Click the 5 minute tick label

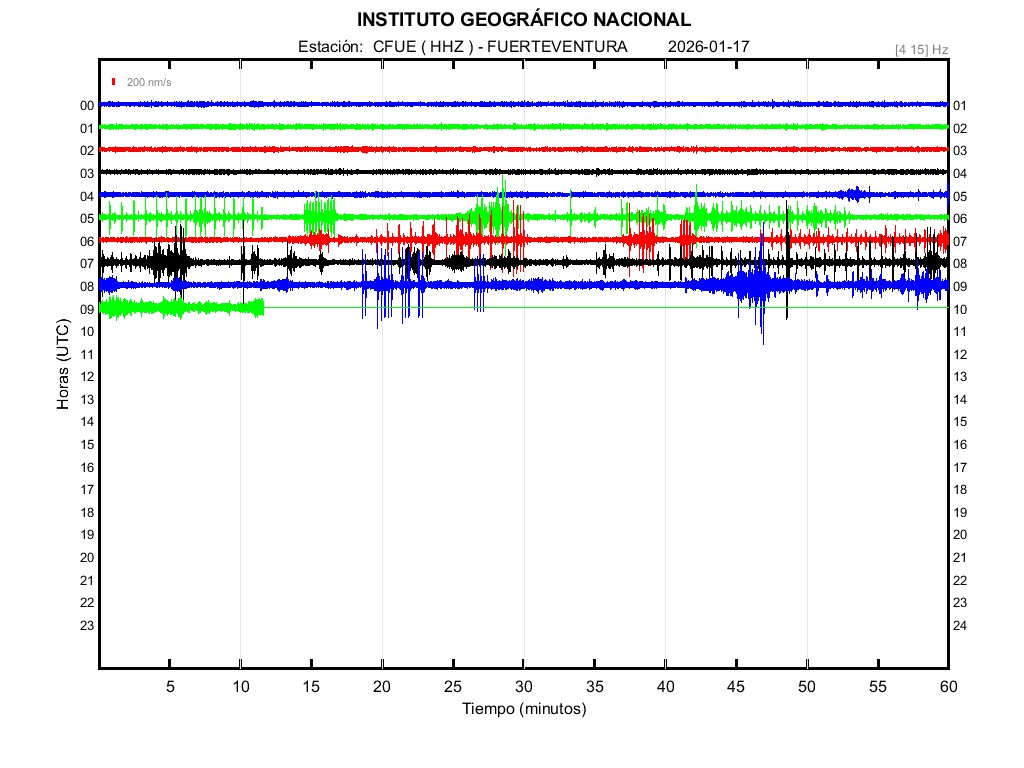pos(170,687)
